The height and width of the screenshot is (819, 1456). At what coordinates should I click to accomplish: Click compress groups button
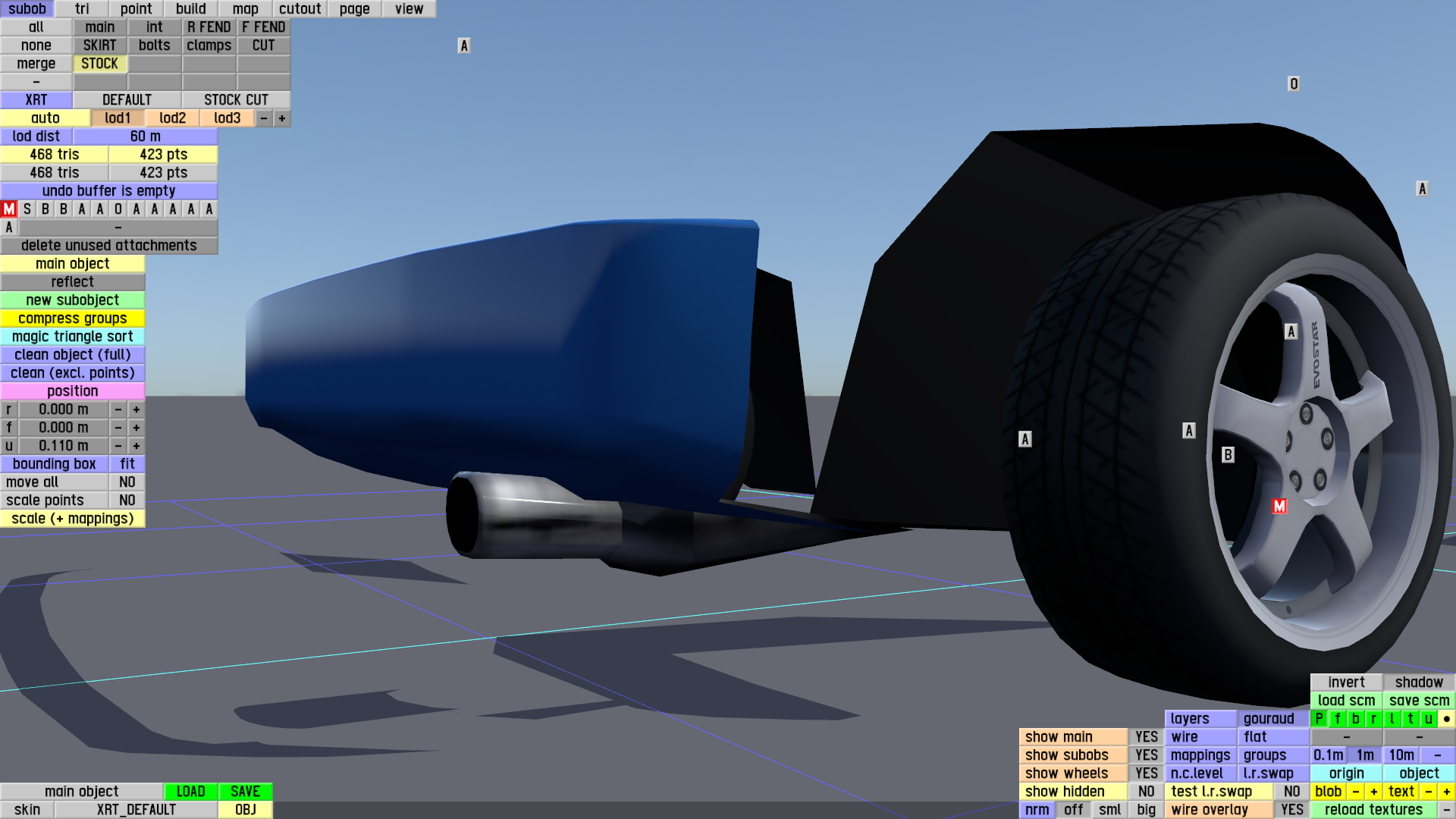coord(73,318)
